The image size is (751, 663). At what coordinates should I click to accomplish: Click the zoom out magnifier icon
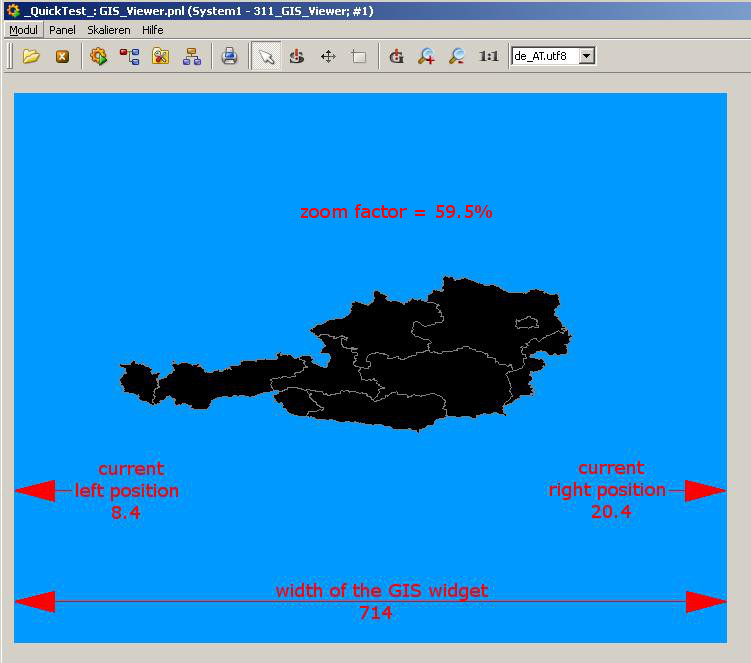click(456, 57)
